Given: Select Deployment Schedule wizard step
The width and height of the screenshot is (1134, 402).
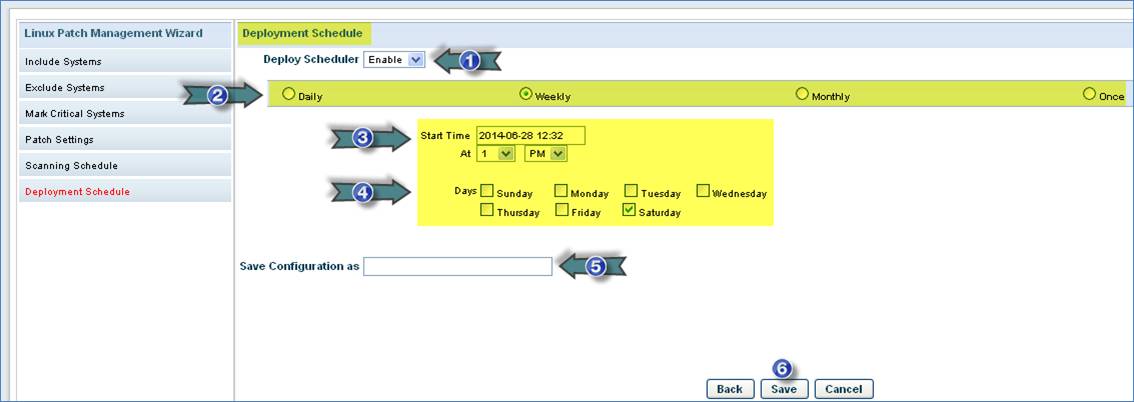Looking at the screenshot, I should pyautogui.click(x=125, y=192).
